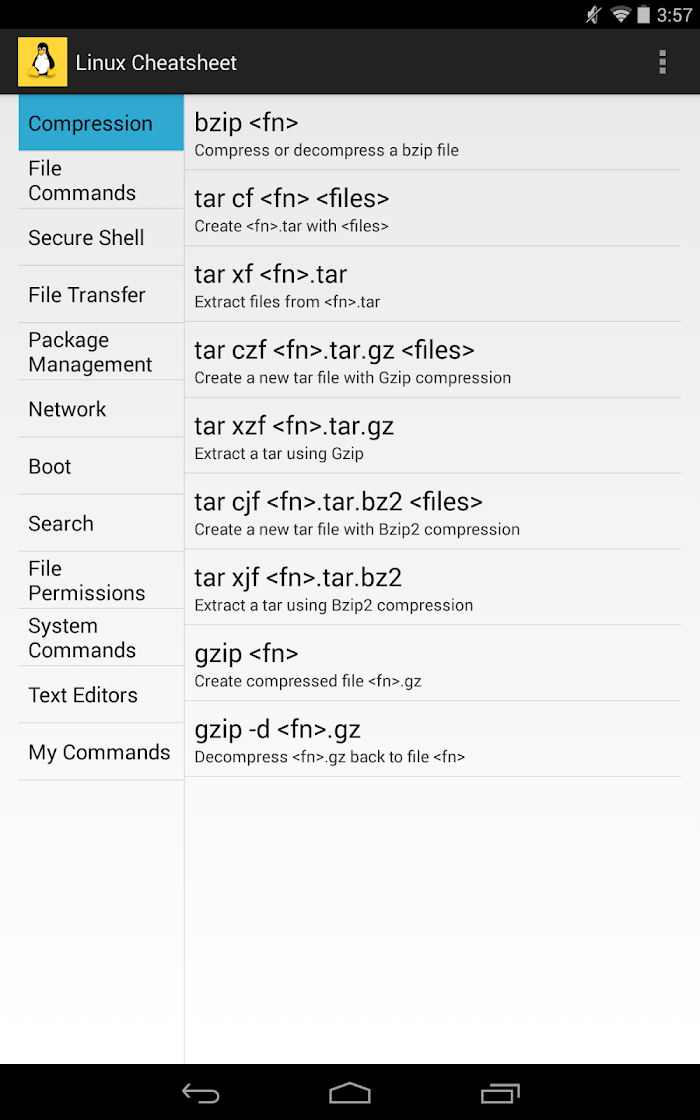Tap the bzip <fn> command entry
Screen dimensions: 700x1120
pyautogui.click(x=433, y=132)
